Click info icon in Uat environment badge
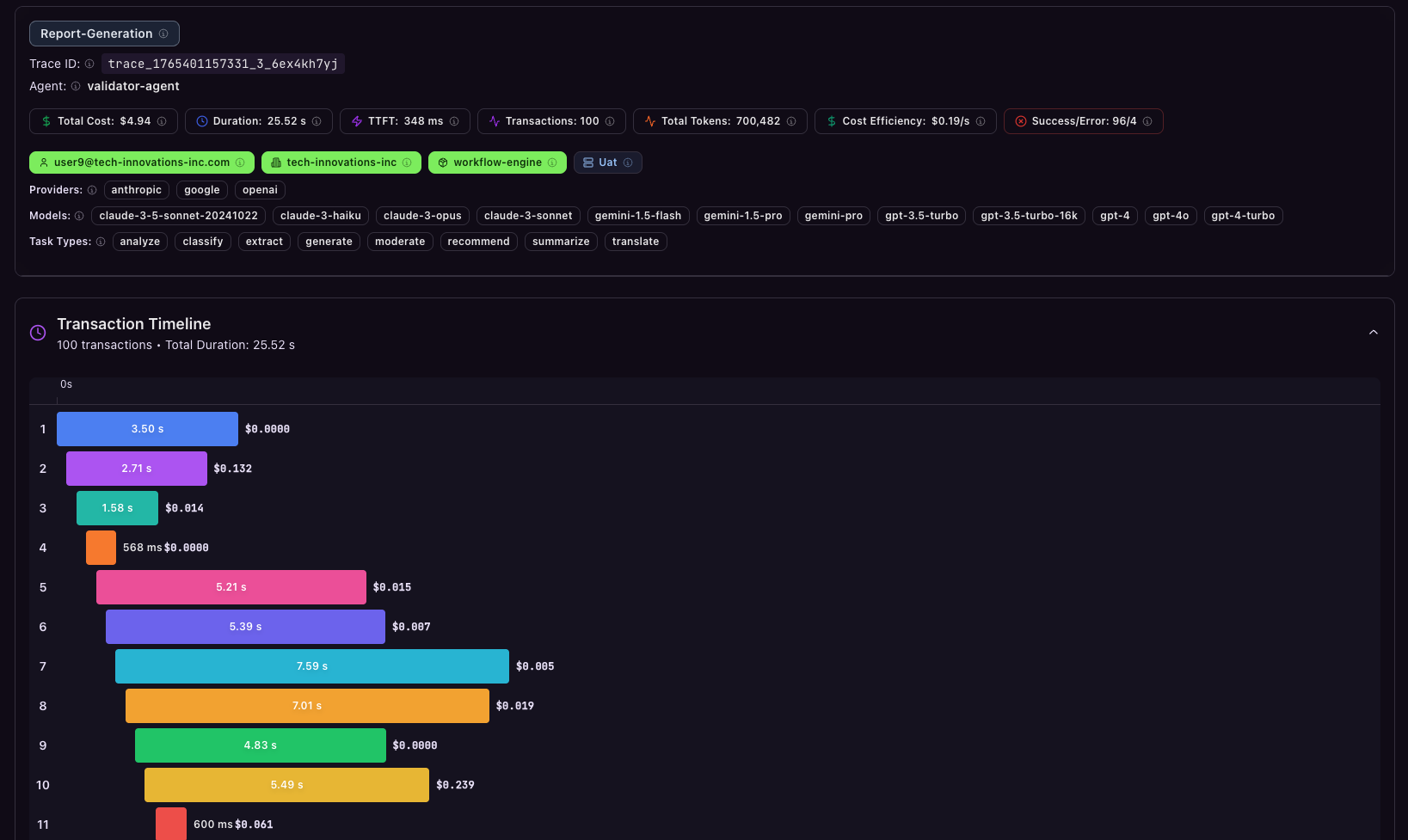Viewport: 1408px width, 840px height. coord(628,162)
